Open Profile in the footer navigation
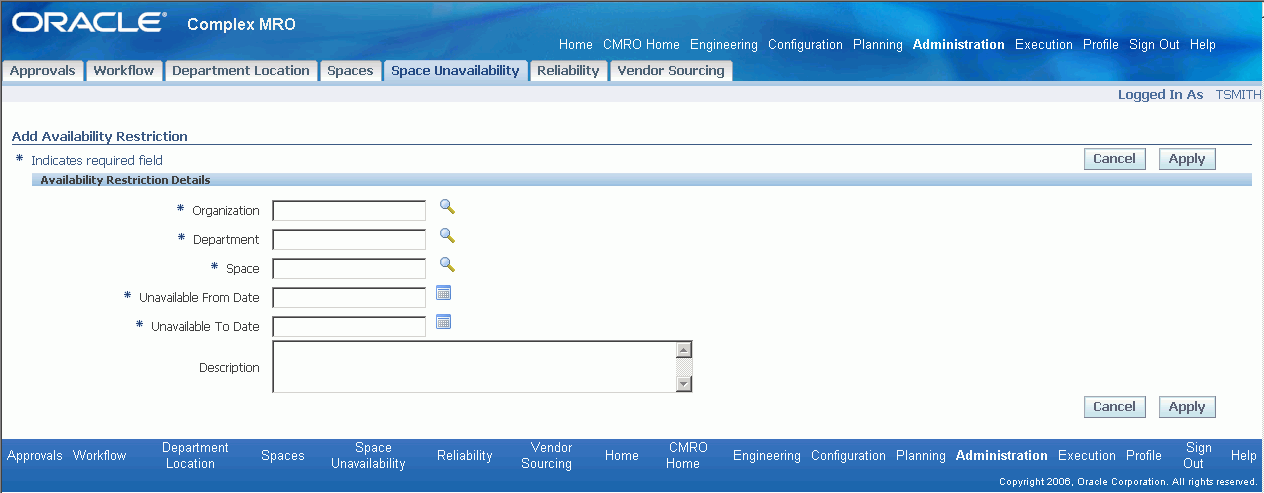 (1144, 456)
